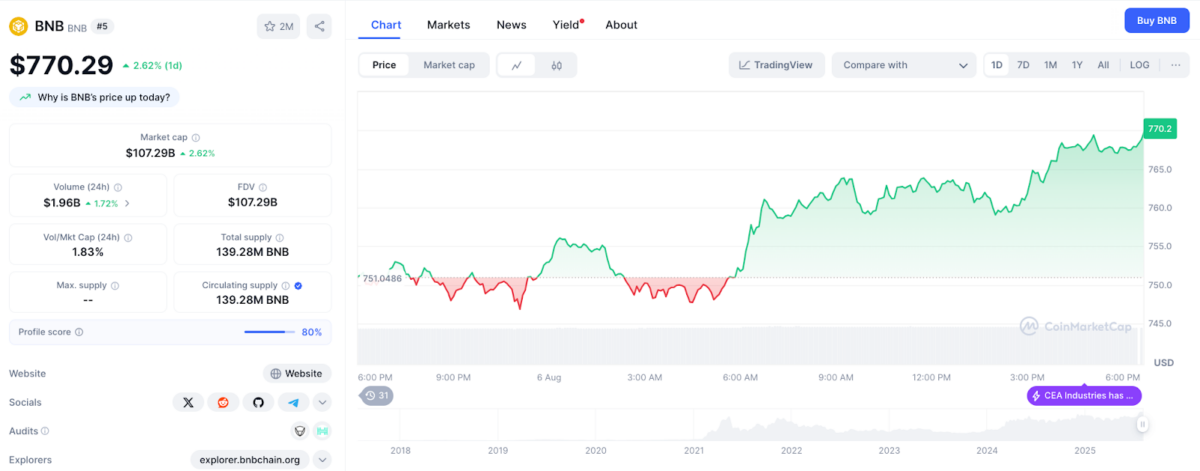Open chart more options ellipsis

1175,65
